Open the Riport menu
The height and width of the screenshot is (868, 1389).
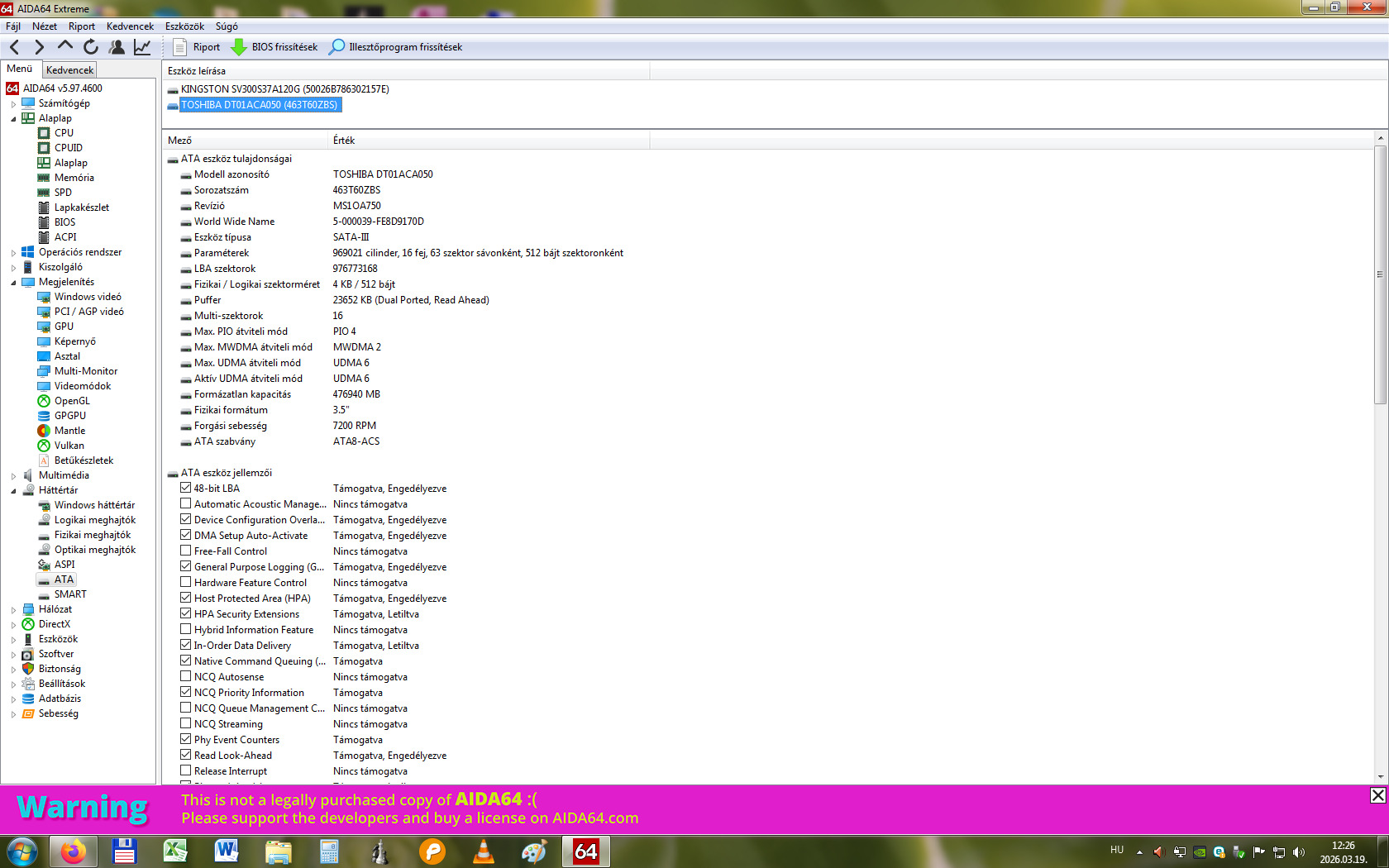pyautogui.click(x=82, y=26)
